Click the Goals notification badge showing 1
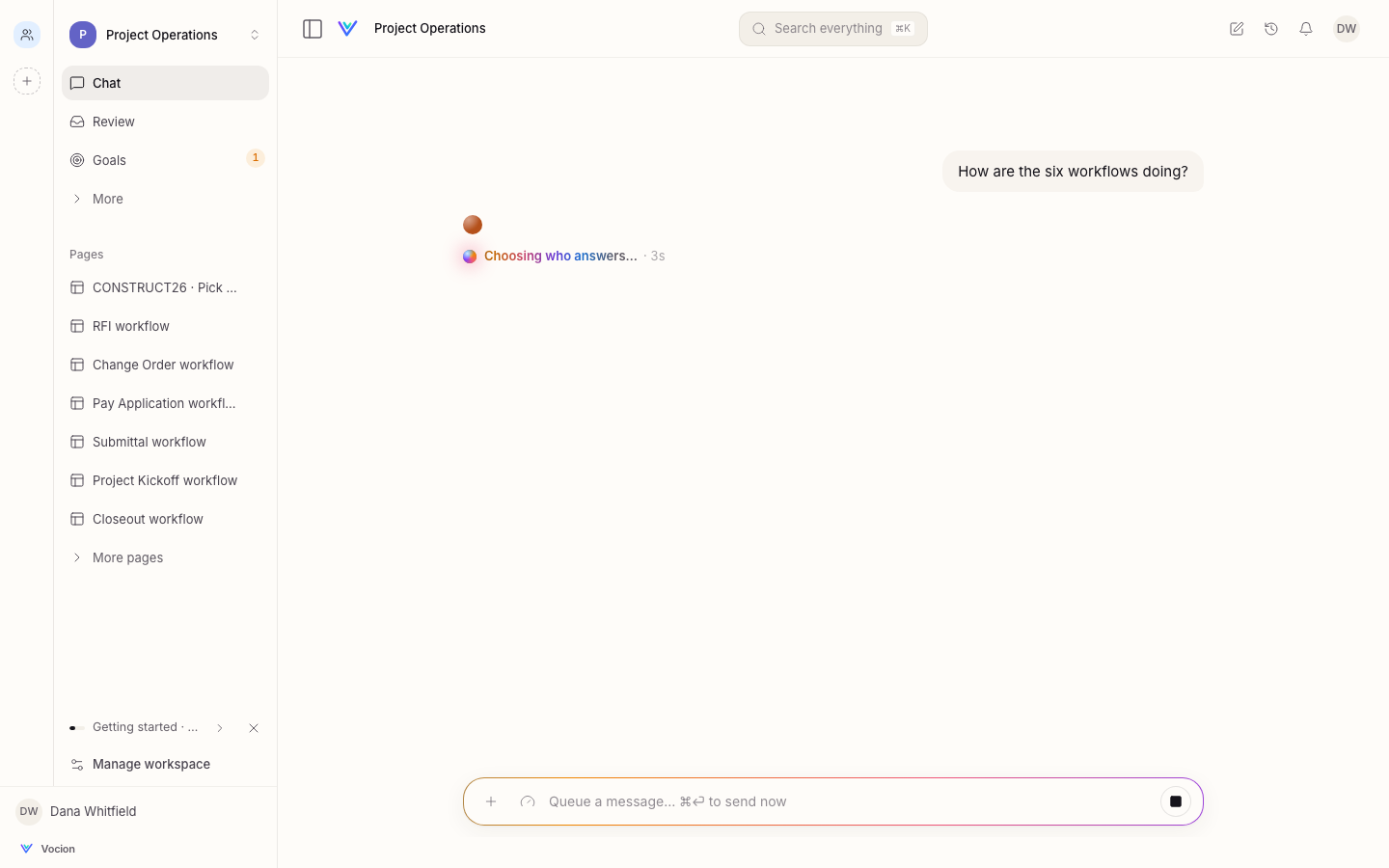Image resolution: width=1389 pixels, height=868 pixels. [x=256, y=158]
